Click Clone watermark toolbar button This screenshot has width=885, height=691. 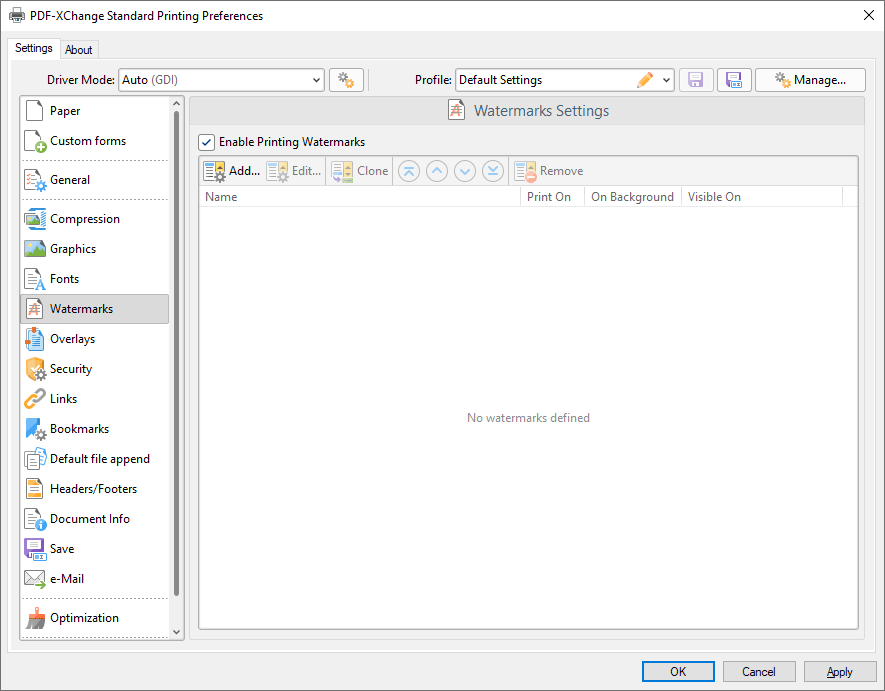360,171
